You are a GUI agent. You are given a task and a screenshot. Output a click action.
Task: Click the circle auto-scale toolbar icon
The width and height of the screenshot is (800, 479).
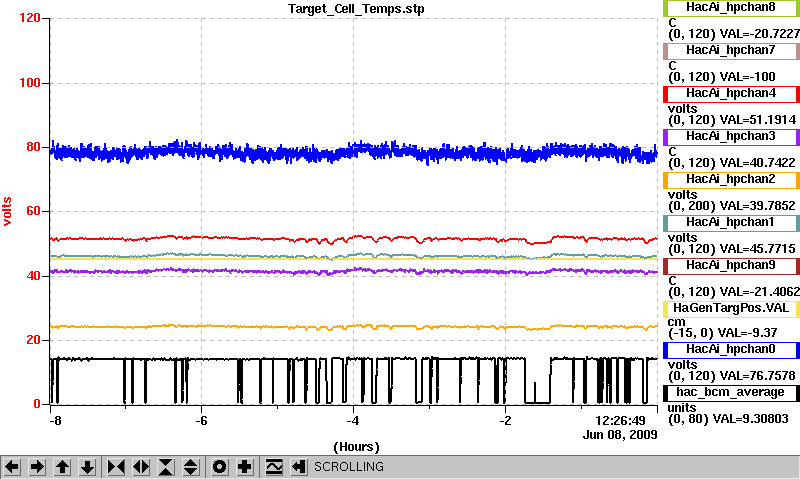click(x=219, y=467)
